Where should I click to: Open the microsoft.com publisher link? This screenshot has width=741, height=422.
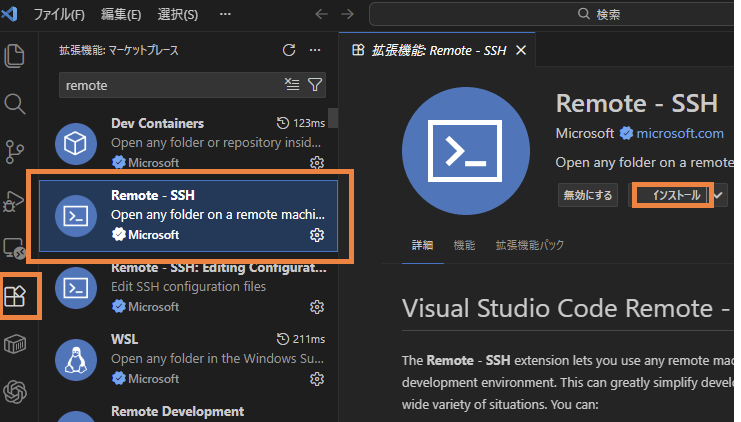680,134
